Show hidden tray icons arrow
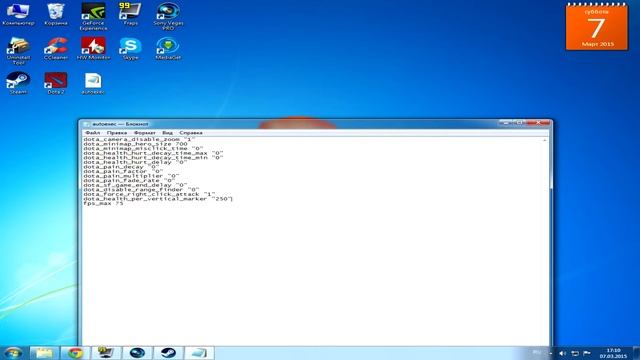This screenshot has width=640, height=360. pos(551,353)
